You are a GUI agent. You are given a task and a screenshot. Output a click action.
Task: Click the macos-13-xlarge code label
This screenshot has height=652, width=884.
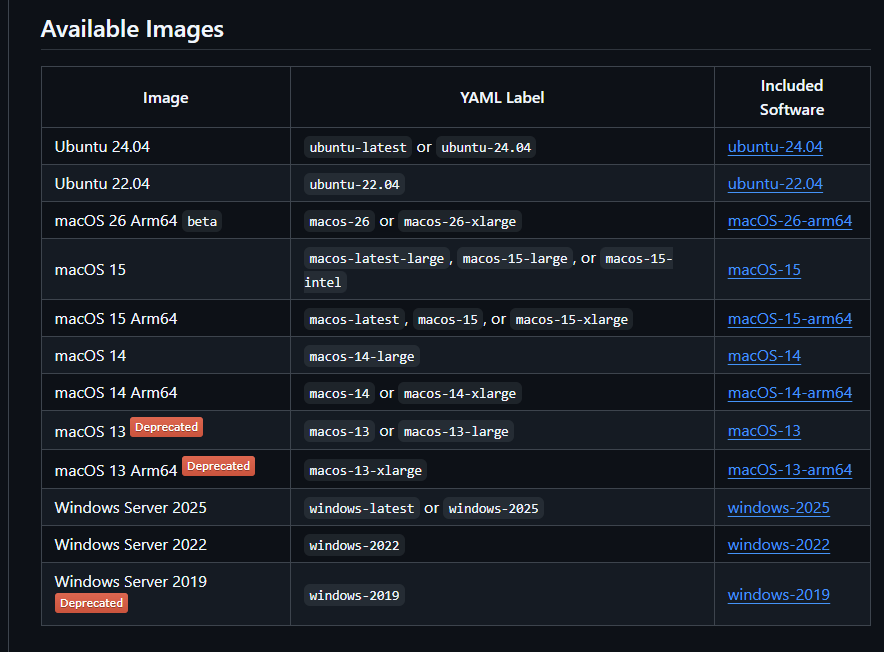tap(365, 470)
